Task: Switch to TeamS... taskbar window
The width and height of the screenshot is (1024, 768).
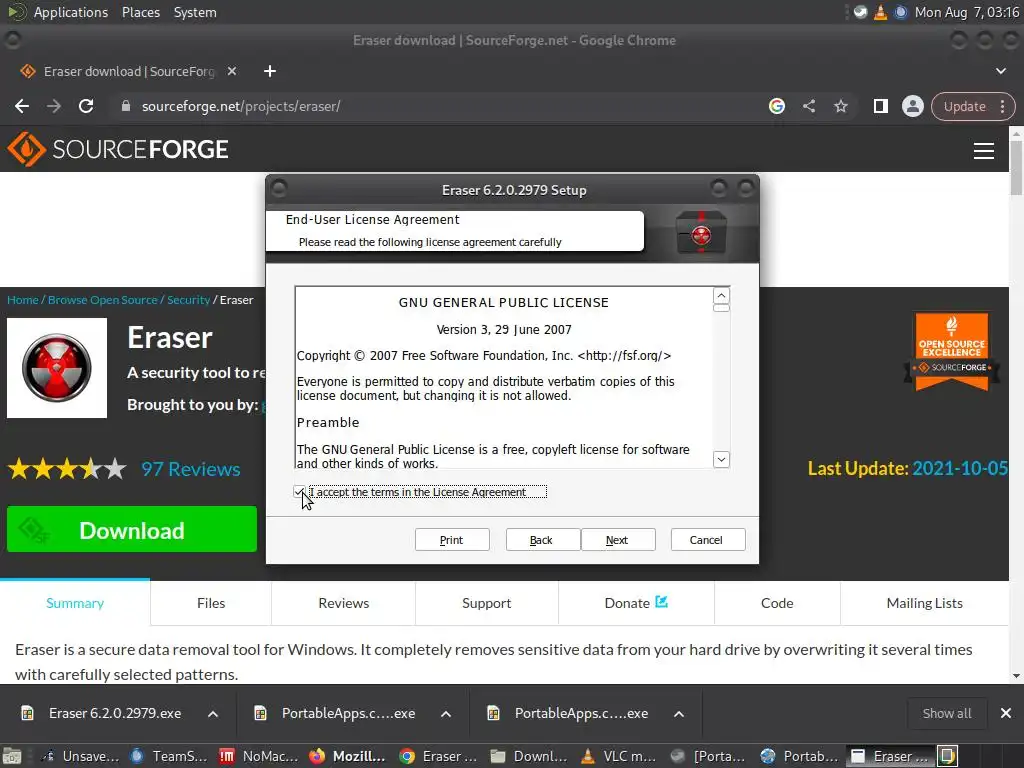Action: pos(168,756)
